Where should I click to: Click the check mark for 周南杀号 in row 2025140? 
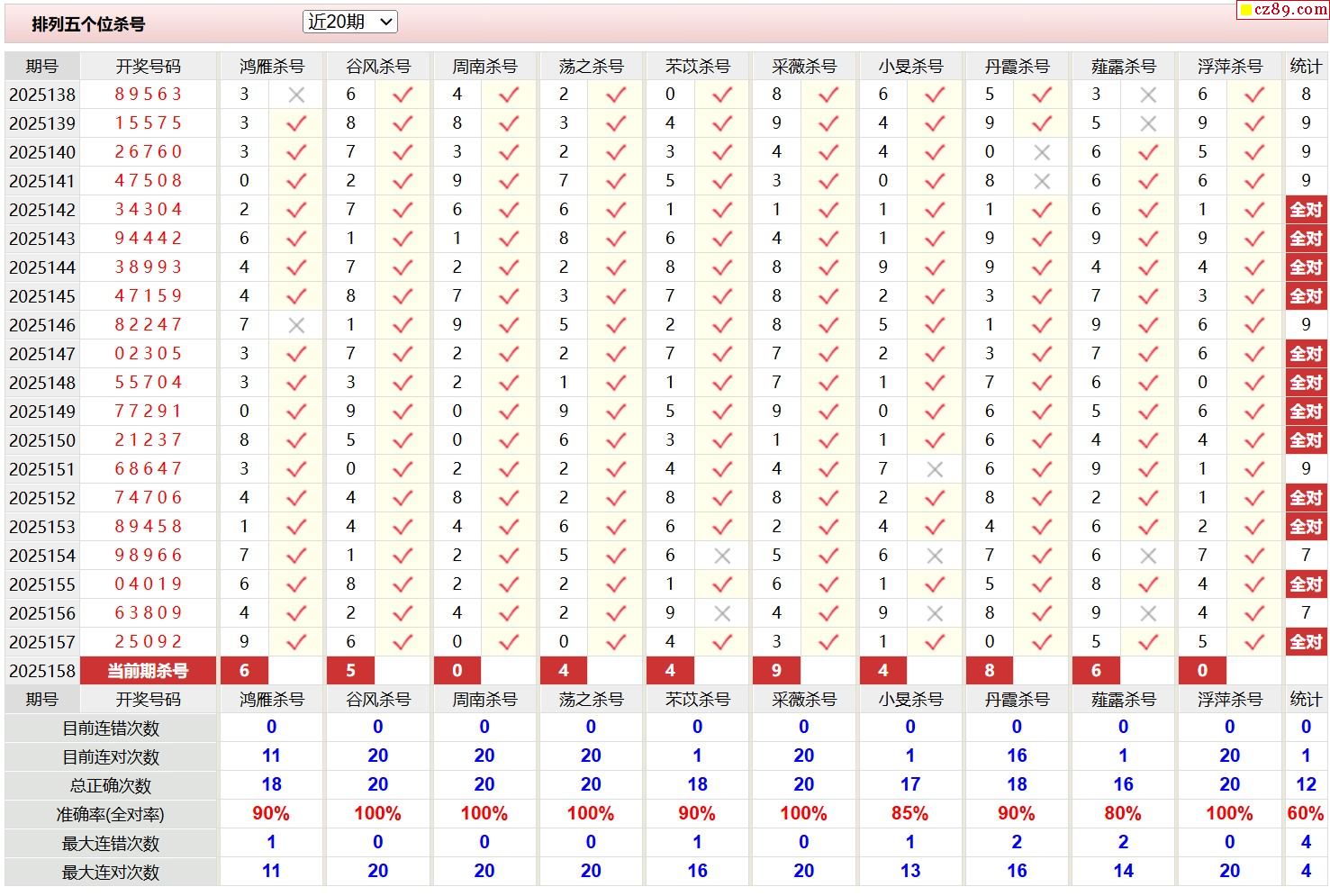point(509,152)
